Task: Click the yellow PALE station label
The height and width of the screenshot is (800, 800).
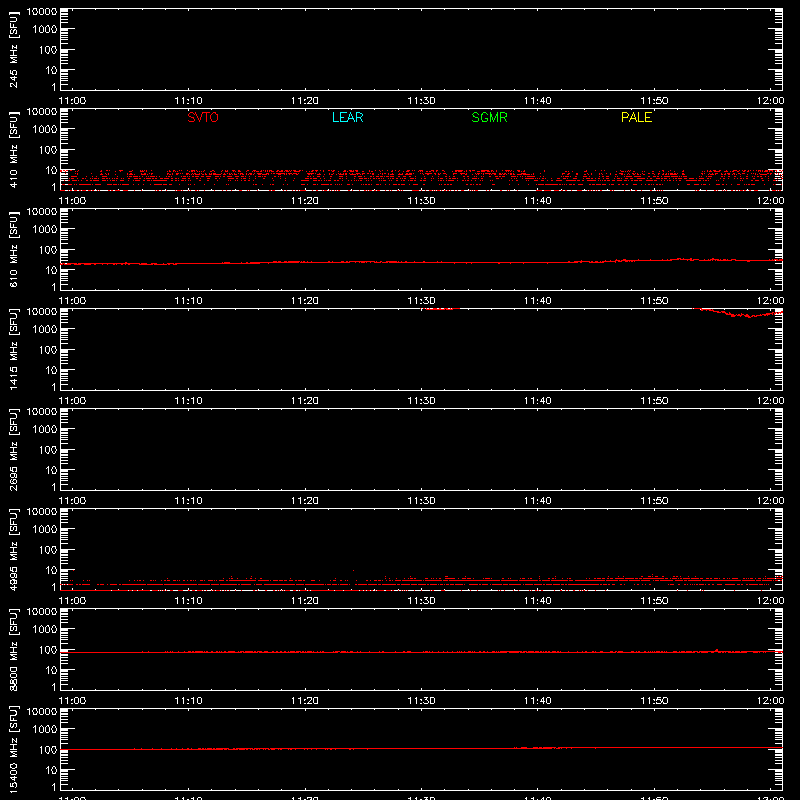Action: tap(636, 117)
